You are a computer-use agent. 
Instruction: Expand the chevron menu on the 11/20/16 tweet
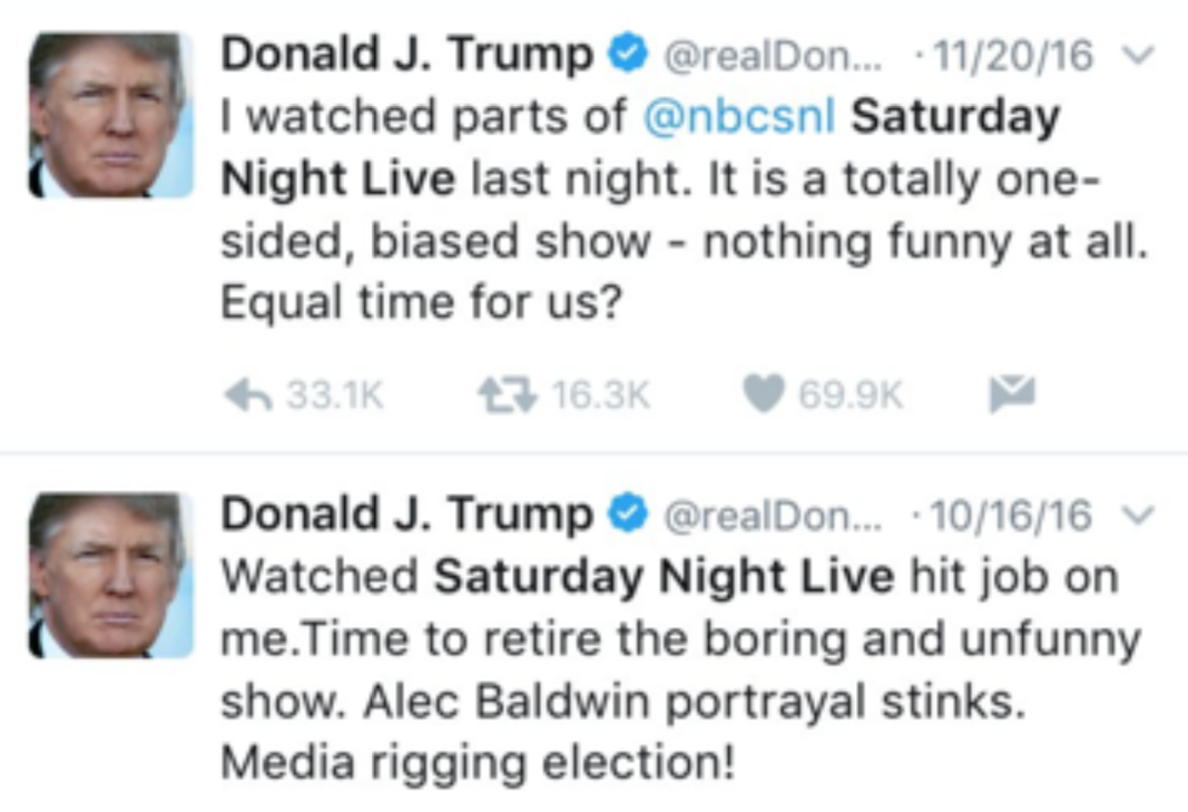[x=1137, y=55]
